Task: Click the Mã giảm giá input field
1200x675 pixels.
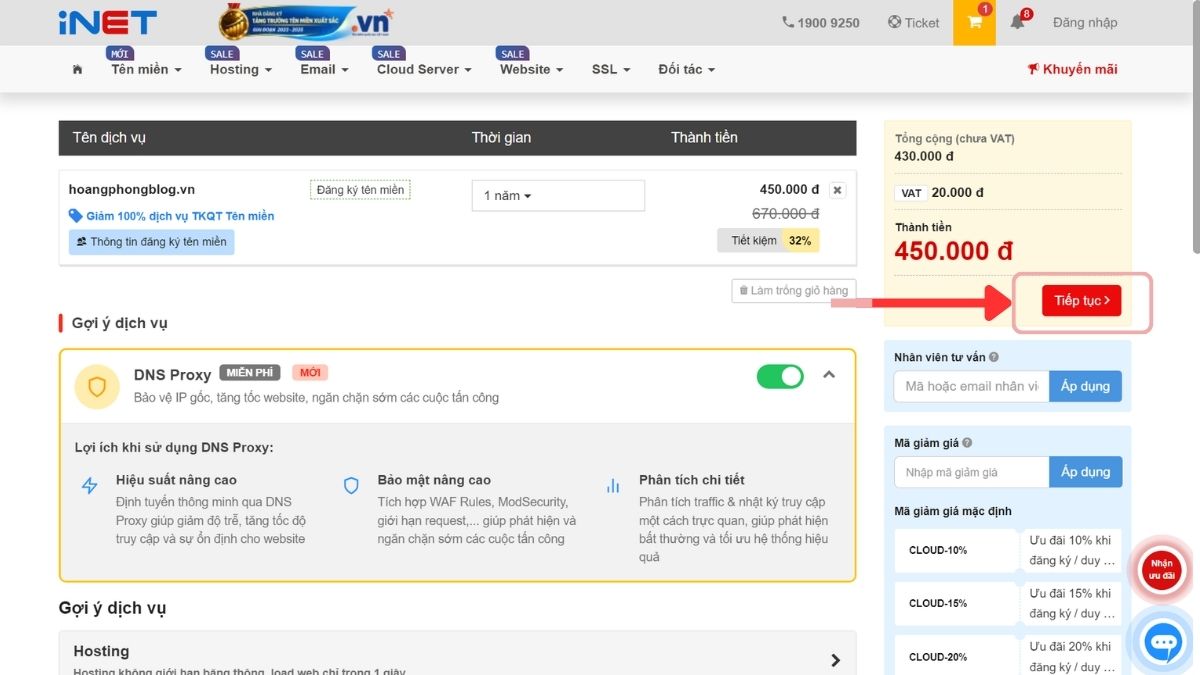Action: (971, 472)
